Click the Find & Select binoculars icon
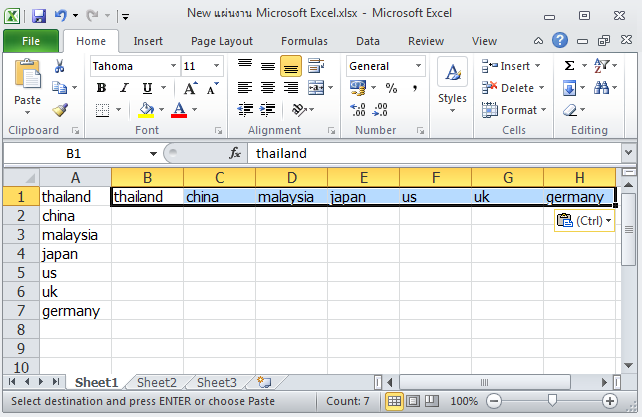This screenshot has width=642, height=417. [x=602, y=88]
